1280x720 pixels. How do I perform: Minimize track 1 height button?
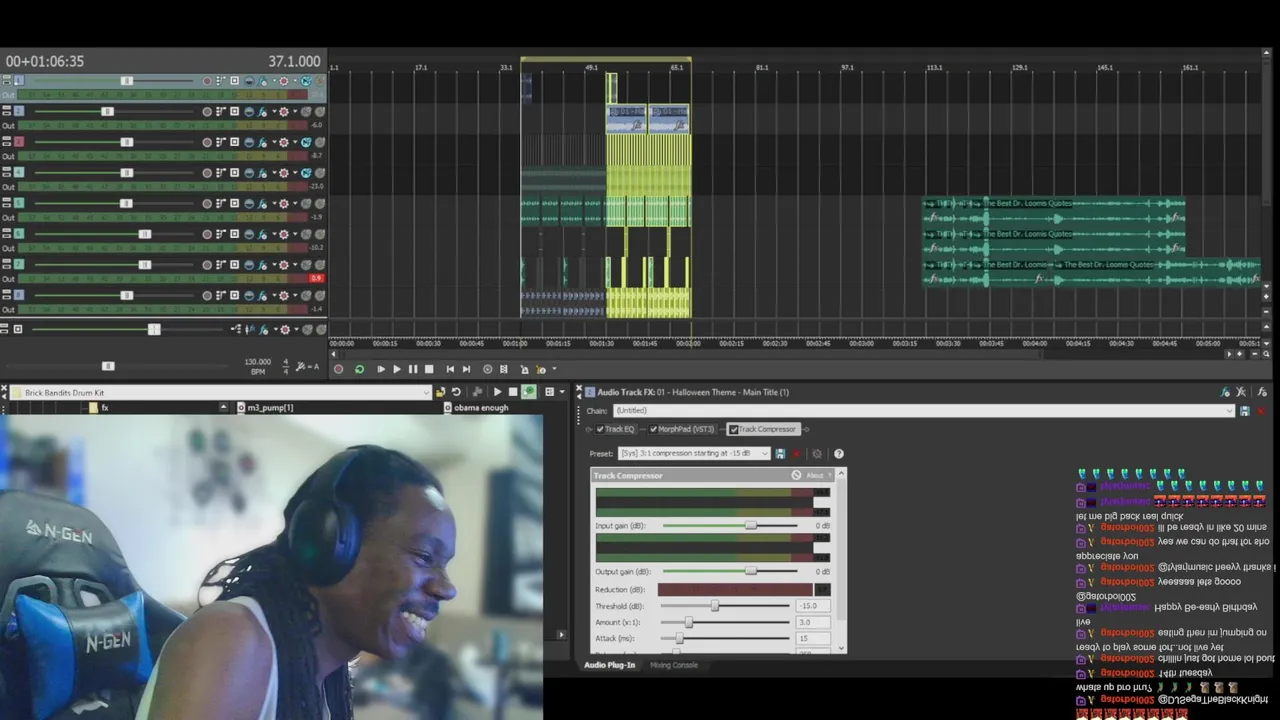tap(6, 78)
